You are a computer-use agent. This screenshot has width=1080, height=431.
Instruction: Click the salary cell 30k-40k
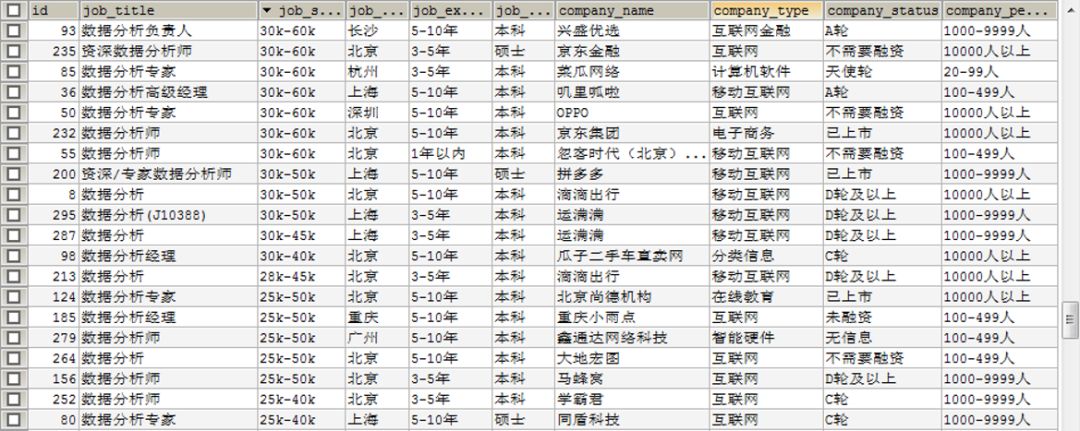pyautogui.click(x=302, y=256)
